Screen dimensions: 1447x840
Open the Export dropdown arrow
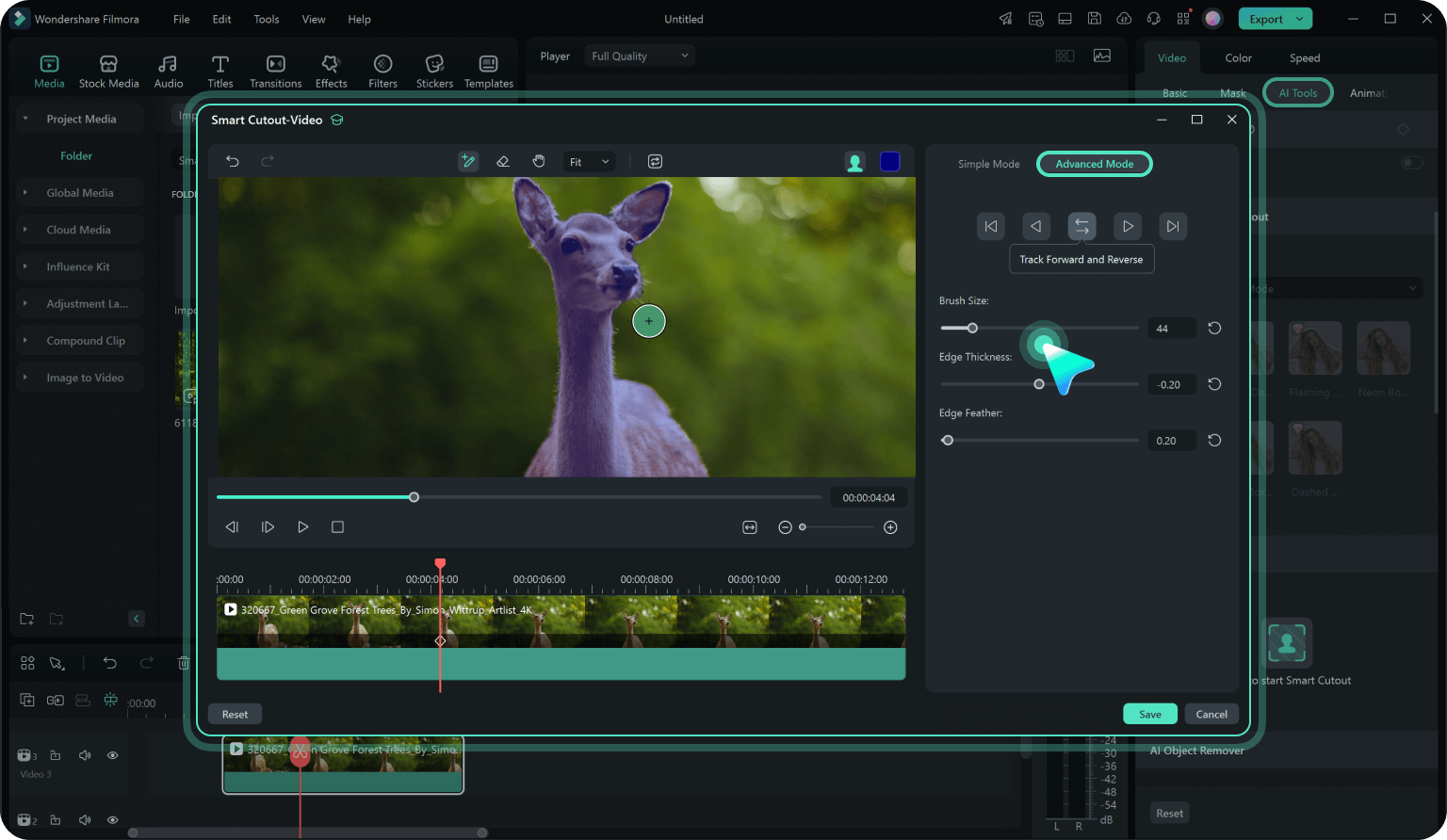pyautogui.click(x=1301, y=19)
